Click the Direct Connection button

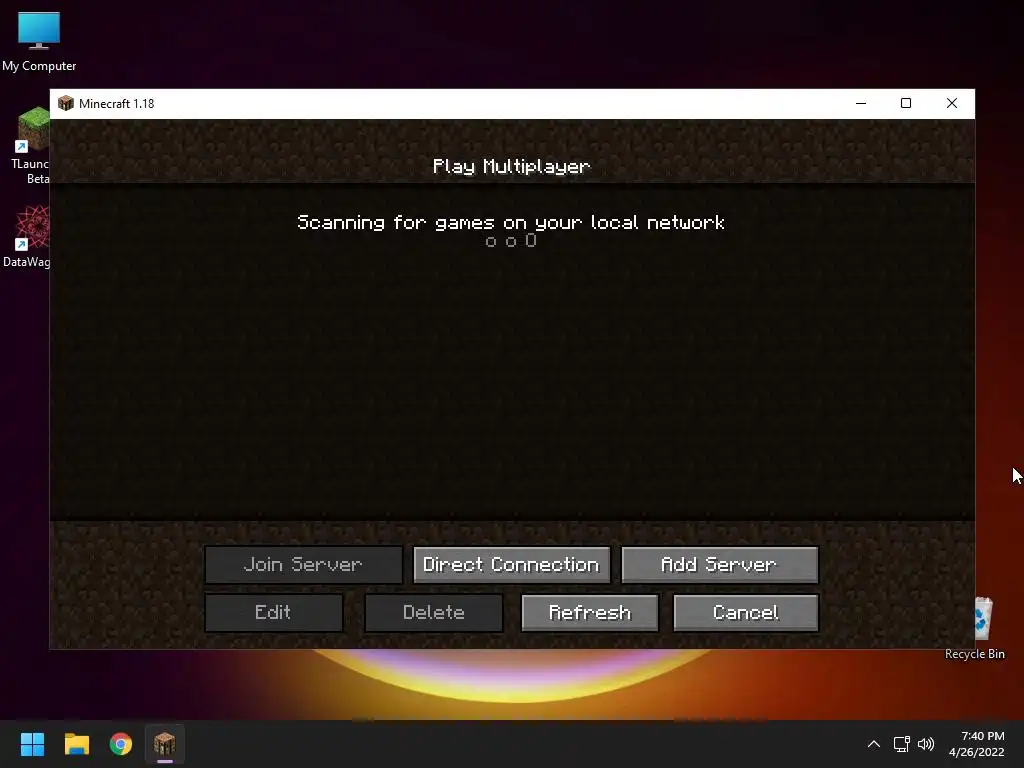click(x=511, y=565)
